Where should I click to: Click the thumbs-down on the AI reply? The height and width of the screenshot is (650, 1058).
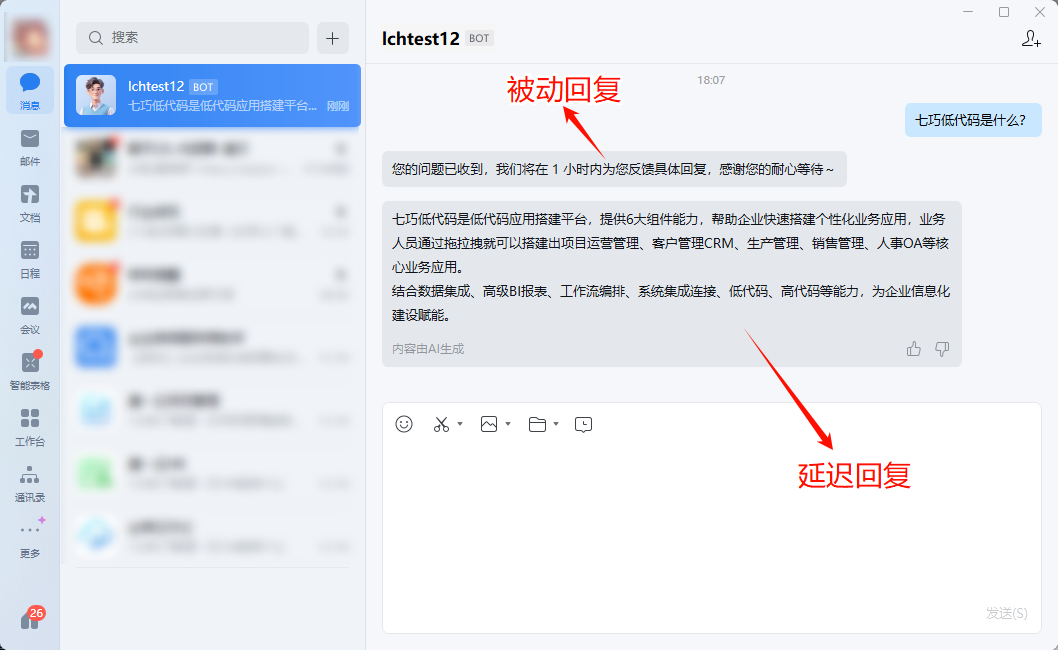[x=941, y=349]
